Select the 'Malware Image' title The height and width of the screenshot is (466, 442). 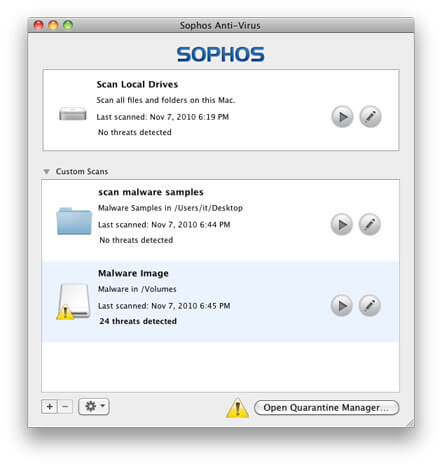click(133, 273)
